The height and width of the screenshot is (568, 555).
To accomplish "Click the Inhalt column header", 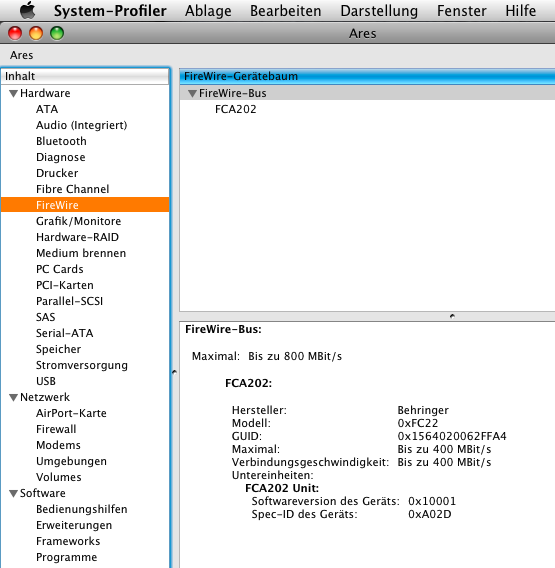I will (x=85, y=76).
